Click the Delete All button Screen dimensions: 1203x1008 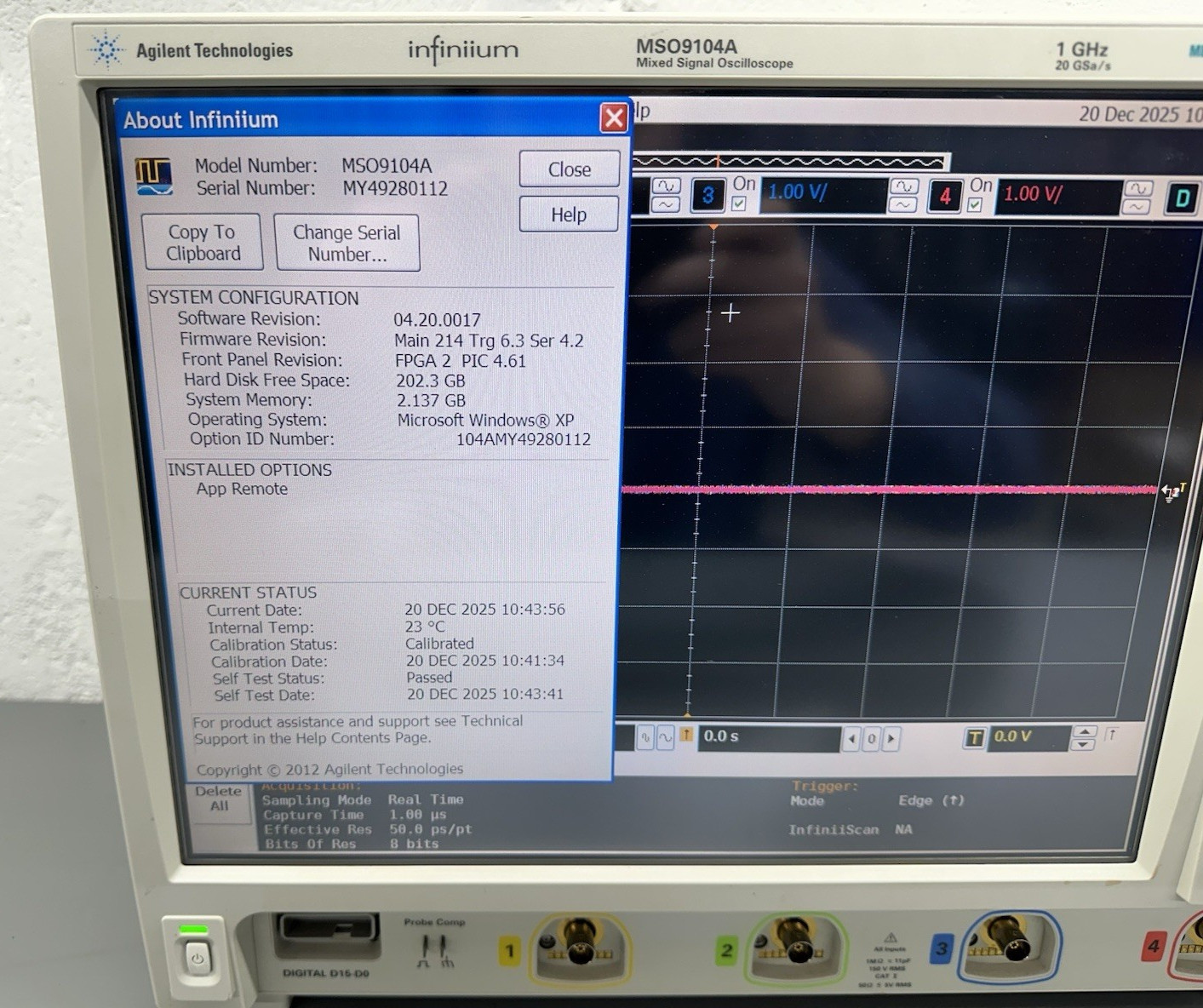point(219,799)
